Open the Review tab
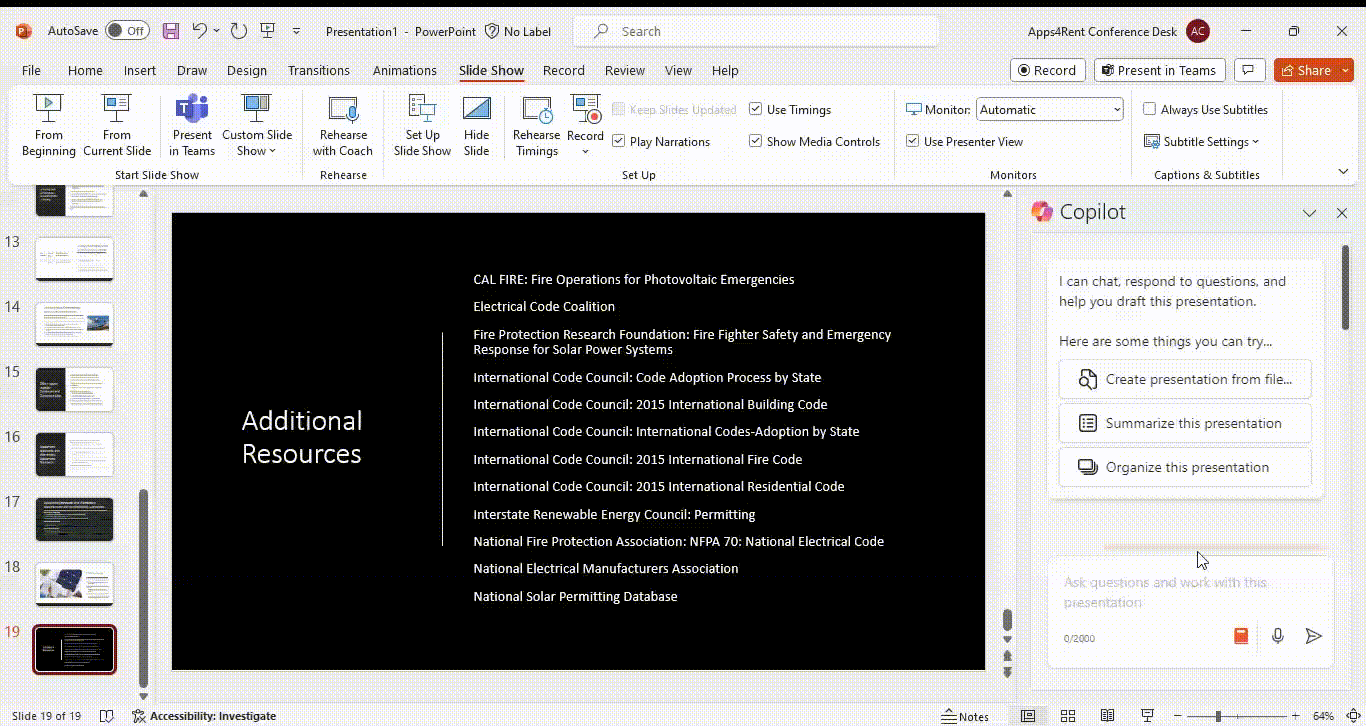 click(x=624, y=70)
